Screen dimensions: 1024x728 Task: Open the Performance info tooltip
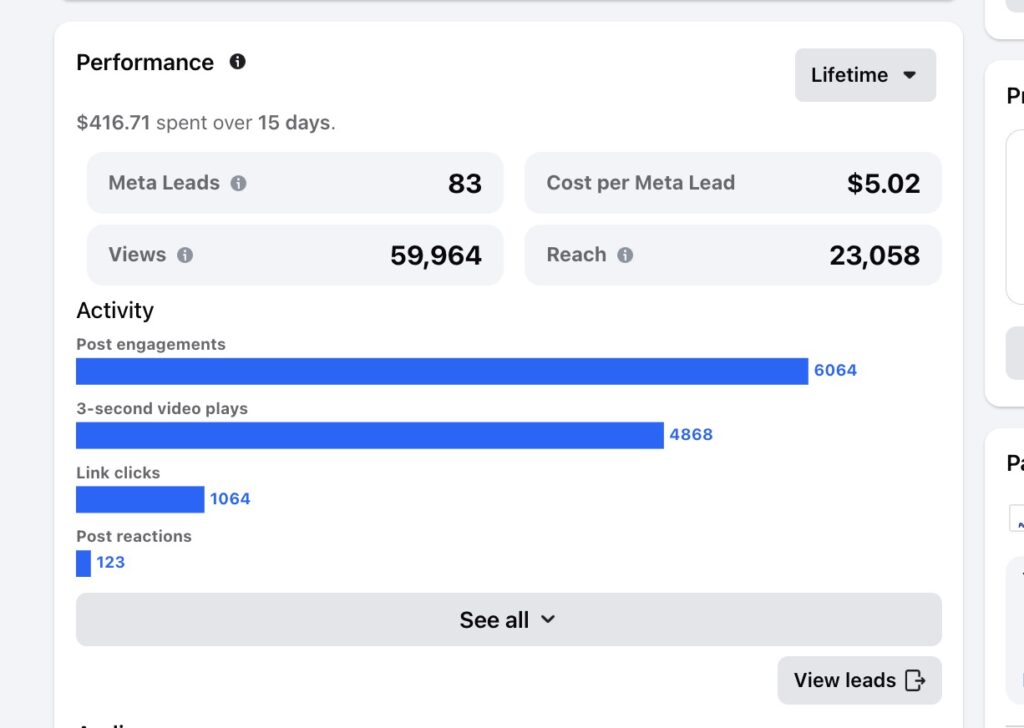[x=237, y=61]
